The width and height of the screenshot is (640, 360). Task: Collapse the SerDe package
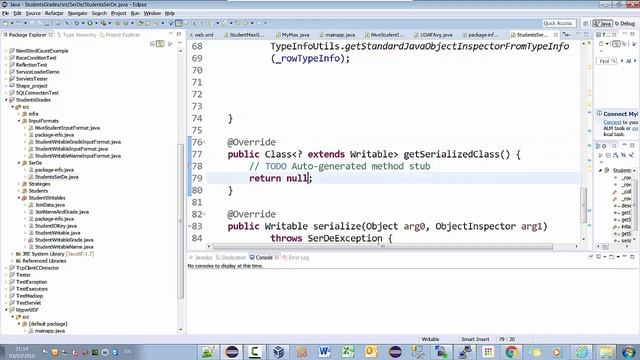[x=19, y=163]
